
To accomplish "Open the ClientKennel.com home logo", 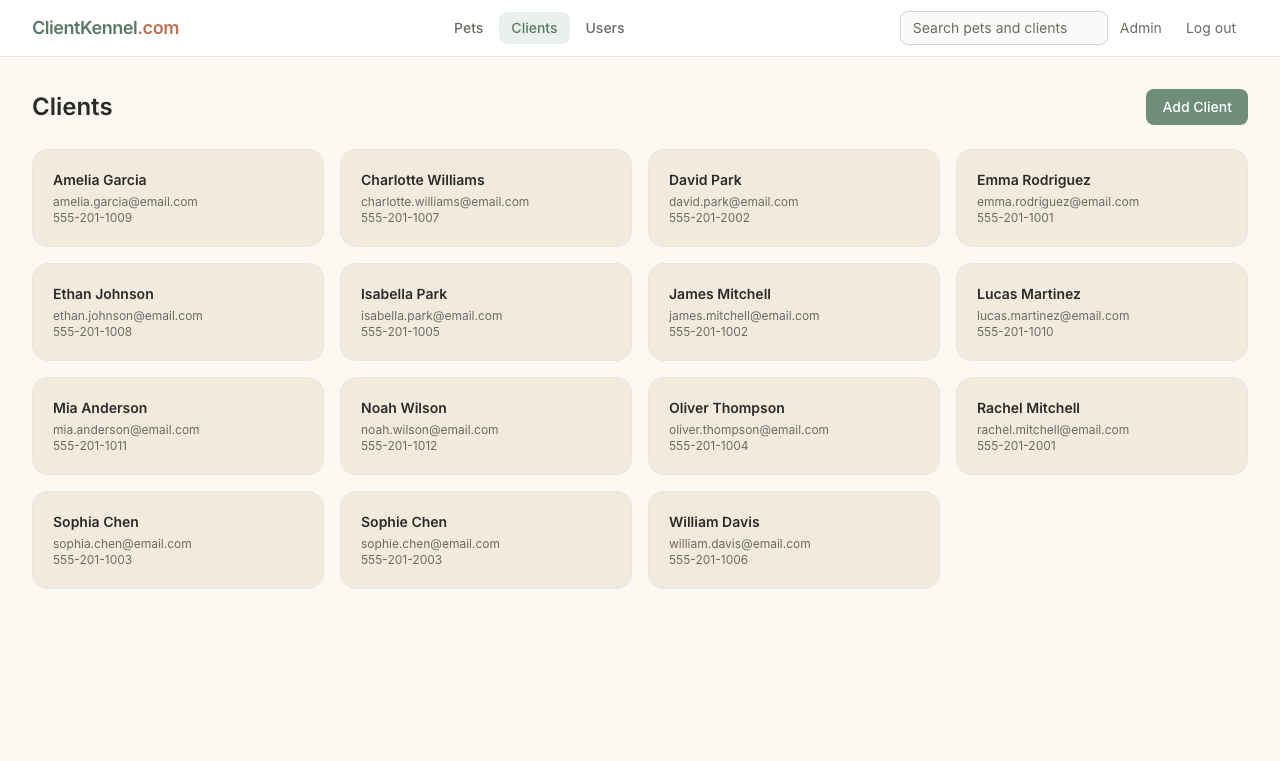I will pos(105,28).
